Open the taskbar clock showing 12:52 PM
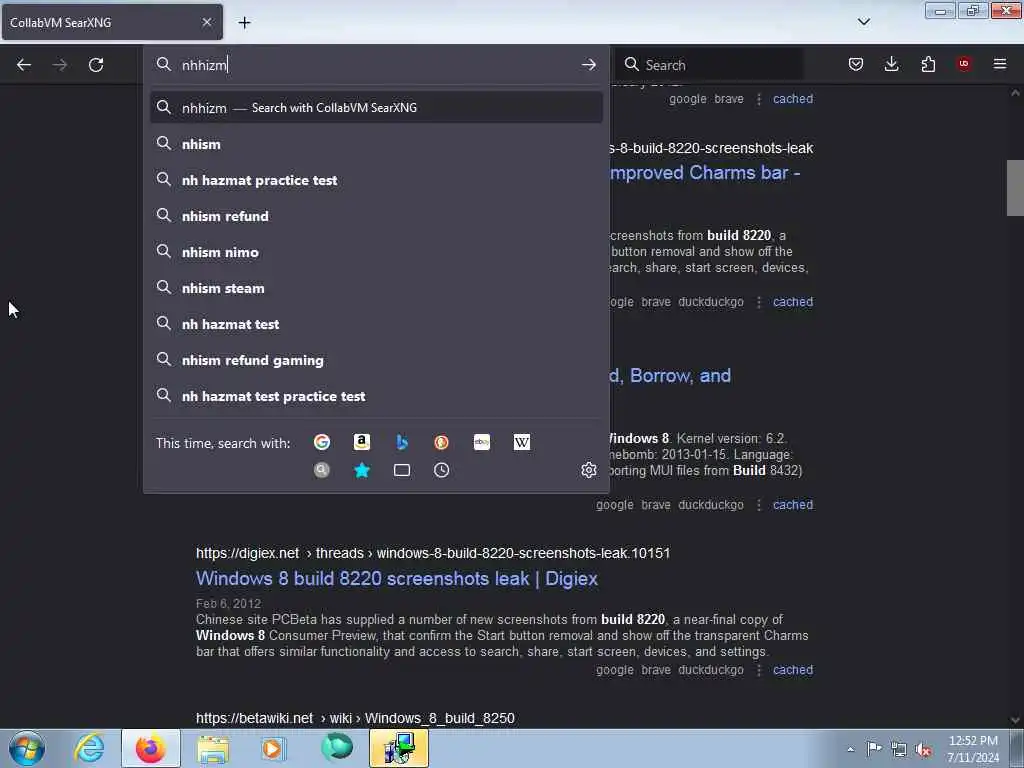The image size is (1024, 768). point(973,749)
